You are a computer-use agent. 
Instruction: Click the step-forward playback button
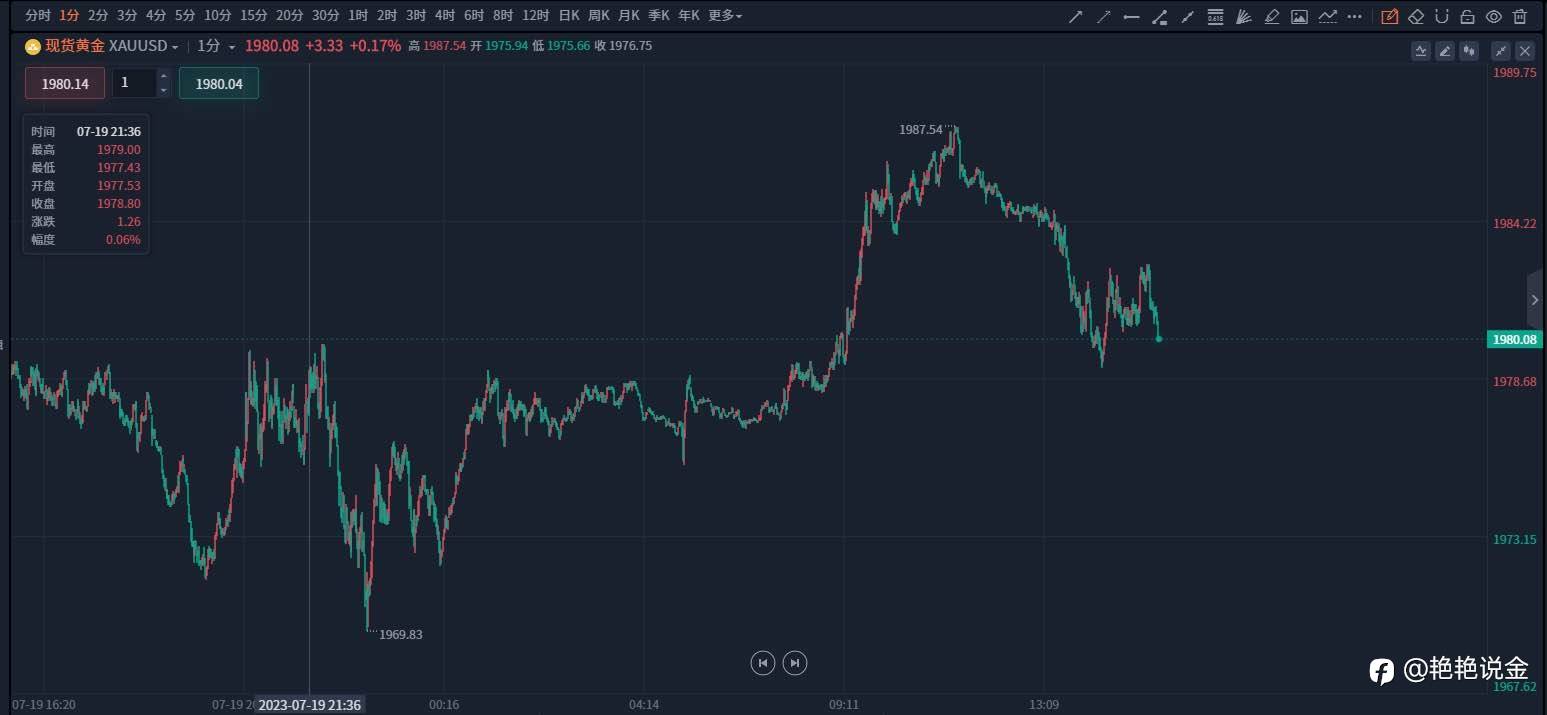pyautogui.click(x=795, y=662)
